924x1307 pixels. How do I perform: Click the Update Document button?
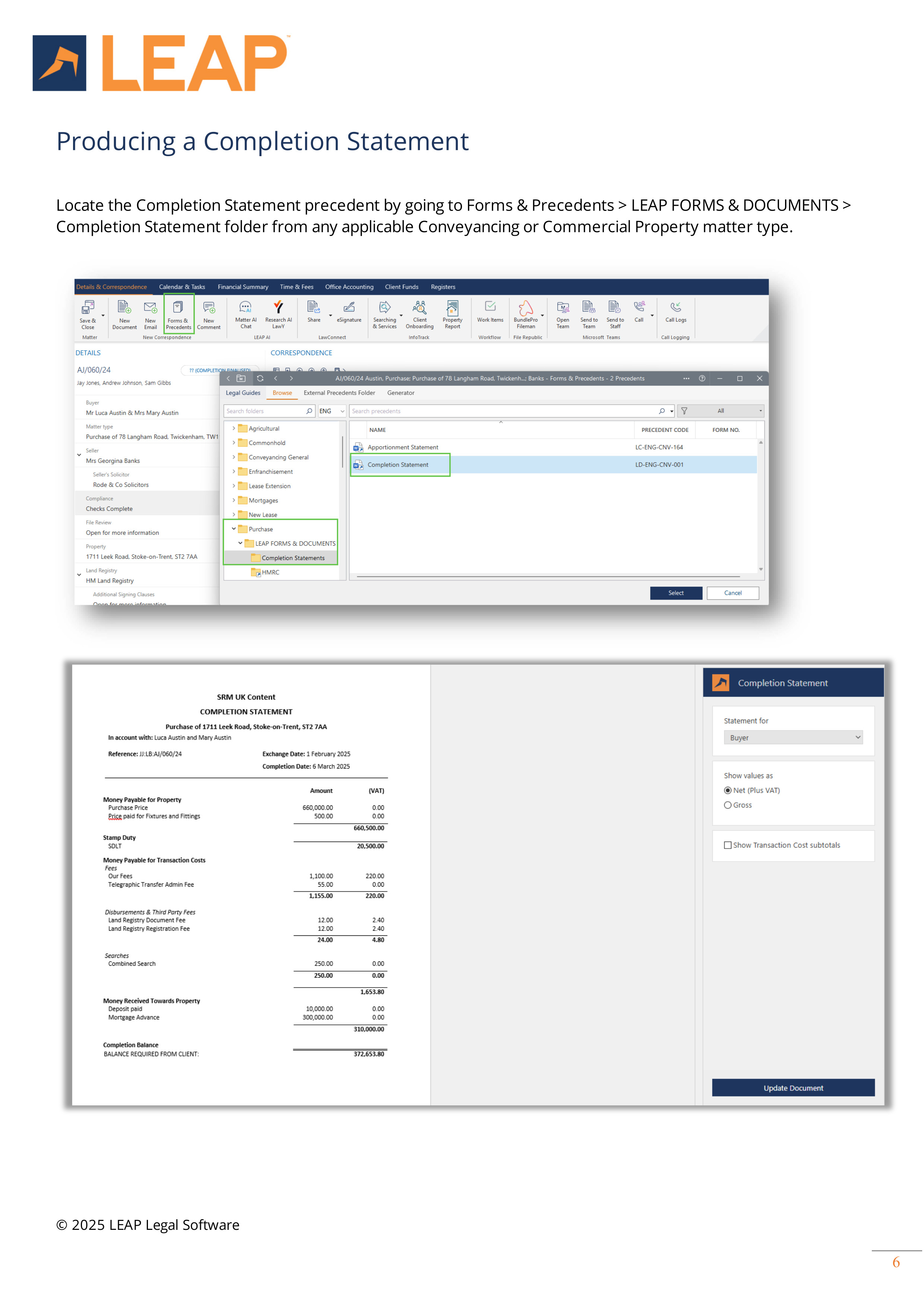click(x=792, y=1088)
